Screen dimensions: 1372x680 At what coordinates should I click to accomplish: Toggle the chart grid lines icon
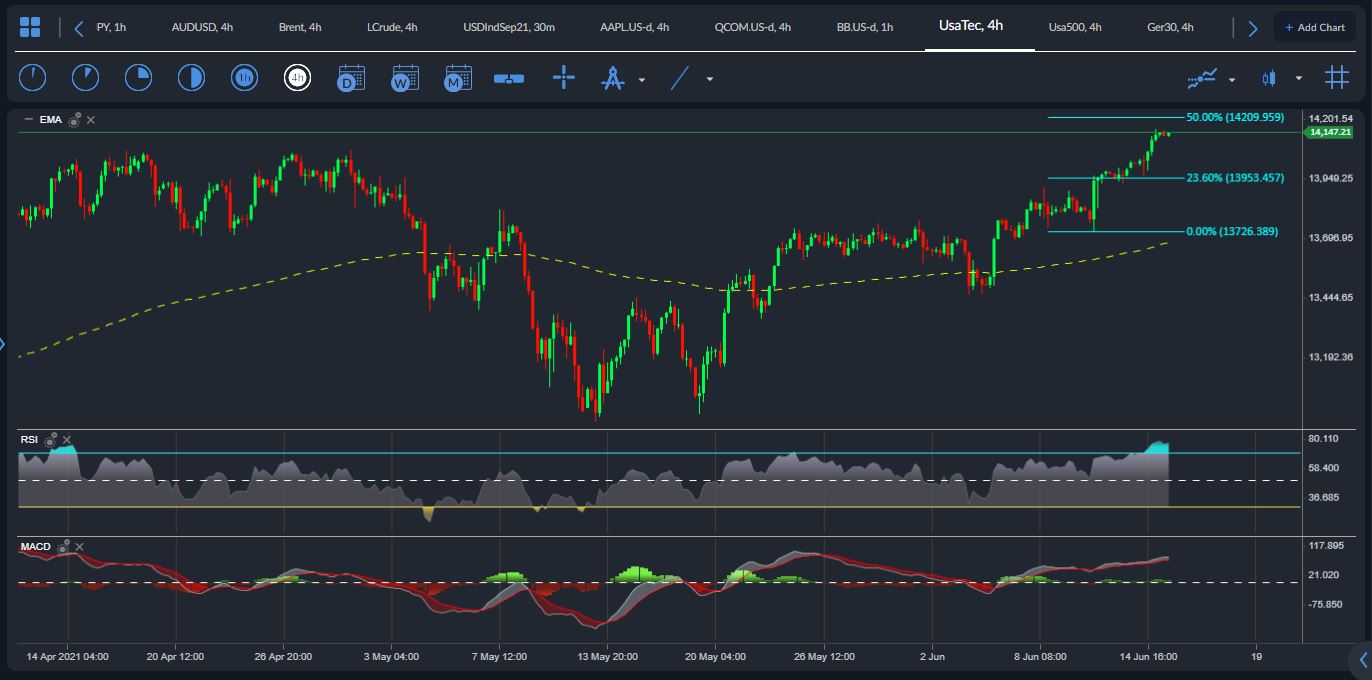point(1336,78)
